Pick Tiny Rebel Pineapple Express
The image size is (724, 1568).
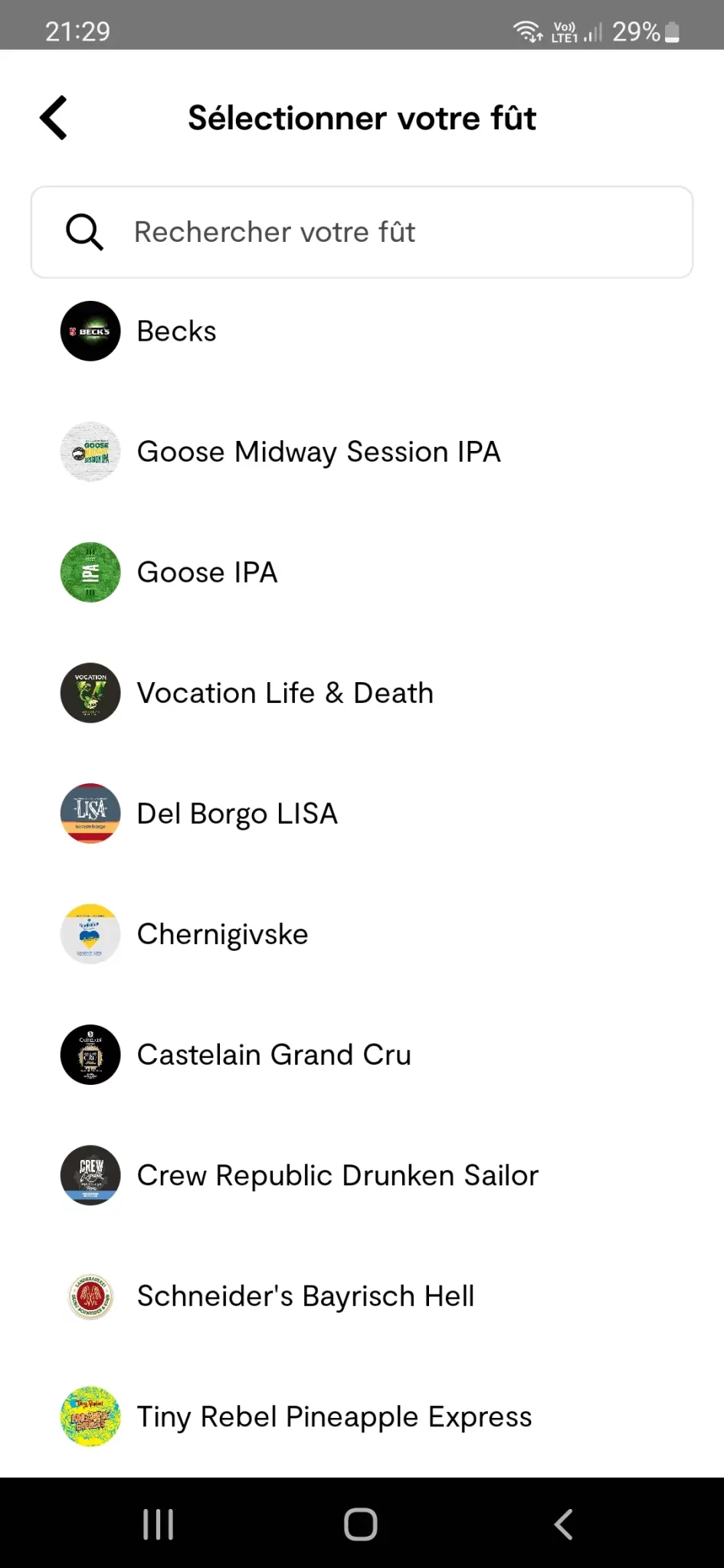[334, 1416]
